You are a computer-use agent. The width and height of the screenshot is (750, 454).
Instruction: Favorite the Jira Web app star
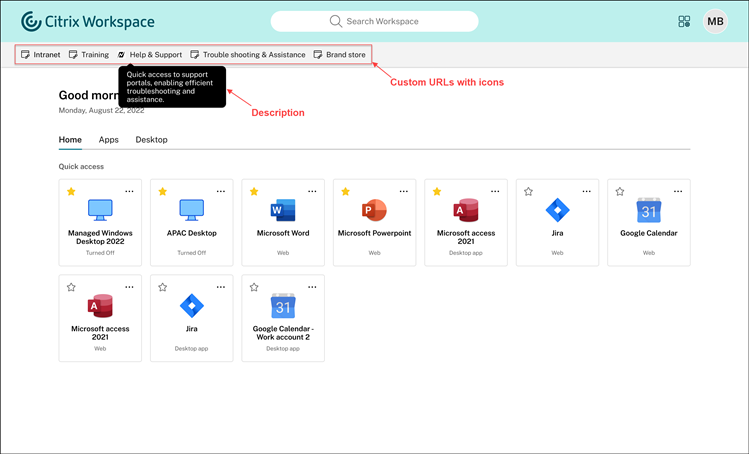(x=528, y=192)
